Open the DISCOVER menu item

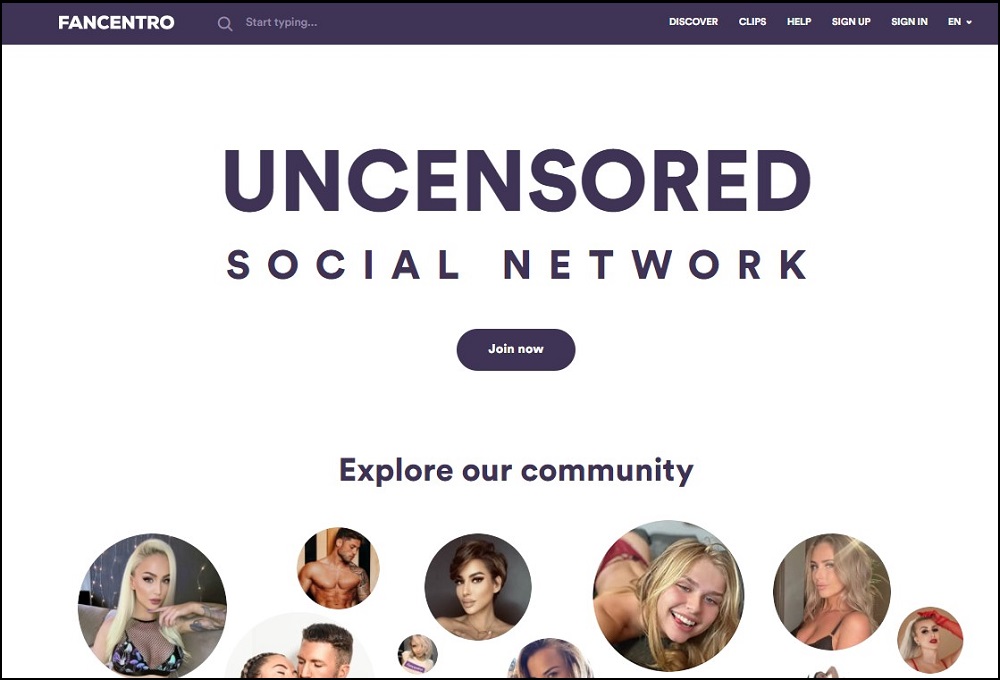[693, 22]
